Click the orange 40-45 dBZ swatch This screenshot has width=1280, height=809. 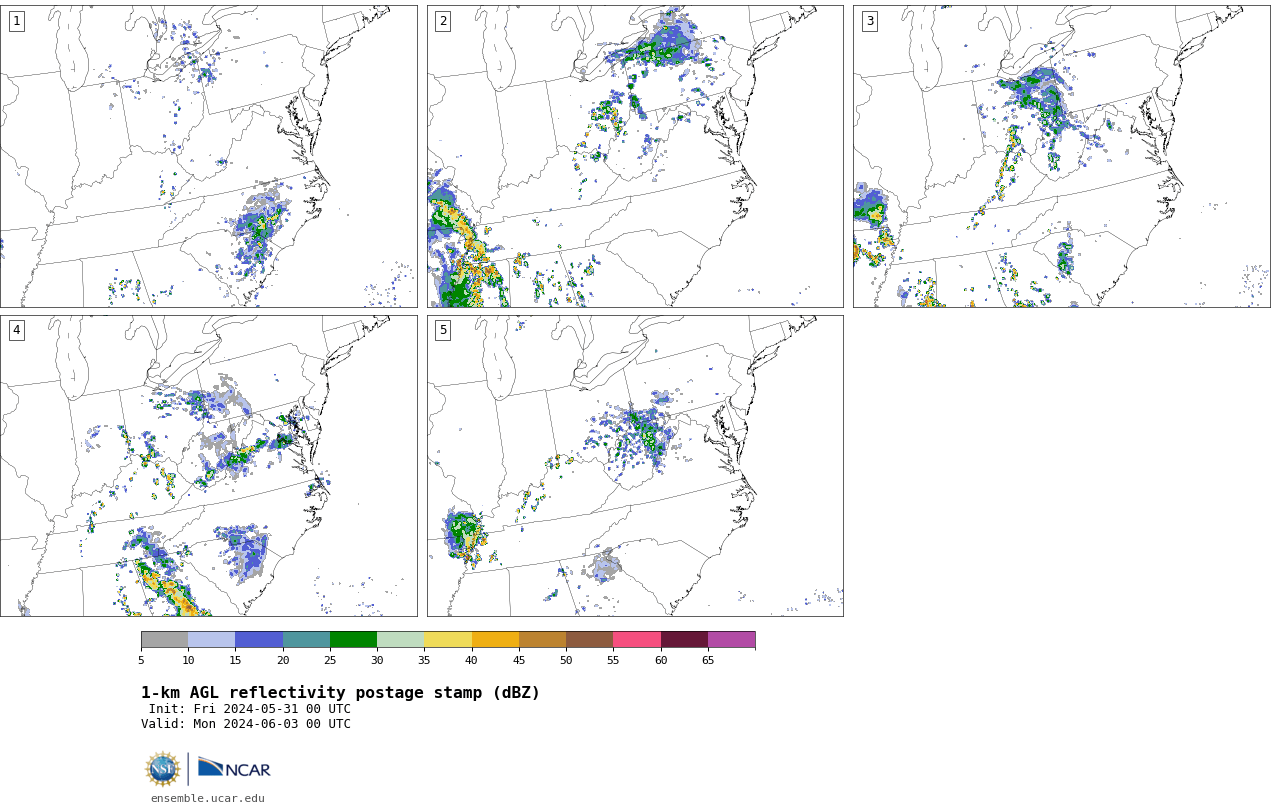pyautogui.click(x=495, y=640)
